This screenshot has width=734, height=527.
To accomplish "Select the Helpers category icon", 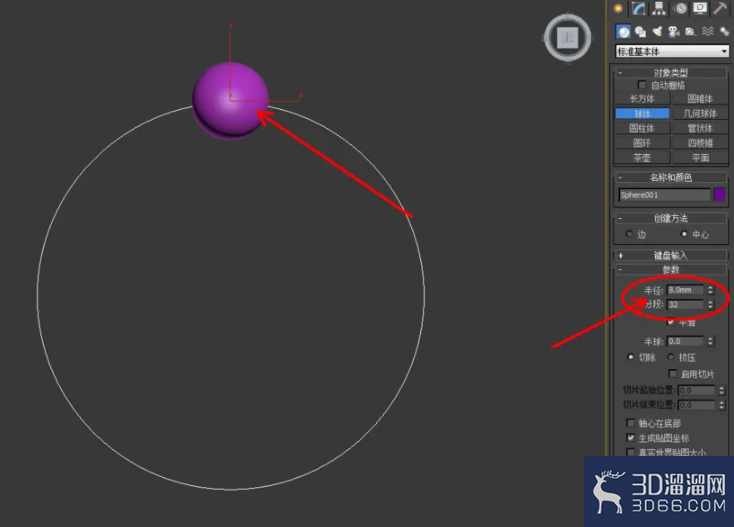I will (690, 32).
